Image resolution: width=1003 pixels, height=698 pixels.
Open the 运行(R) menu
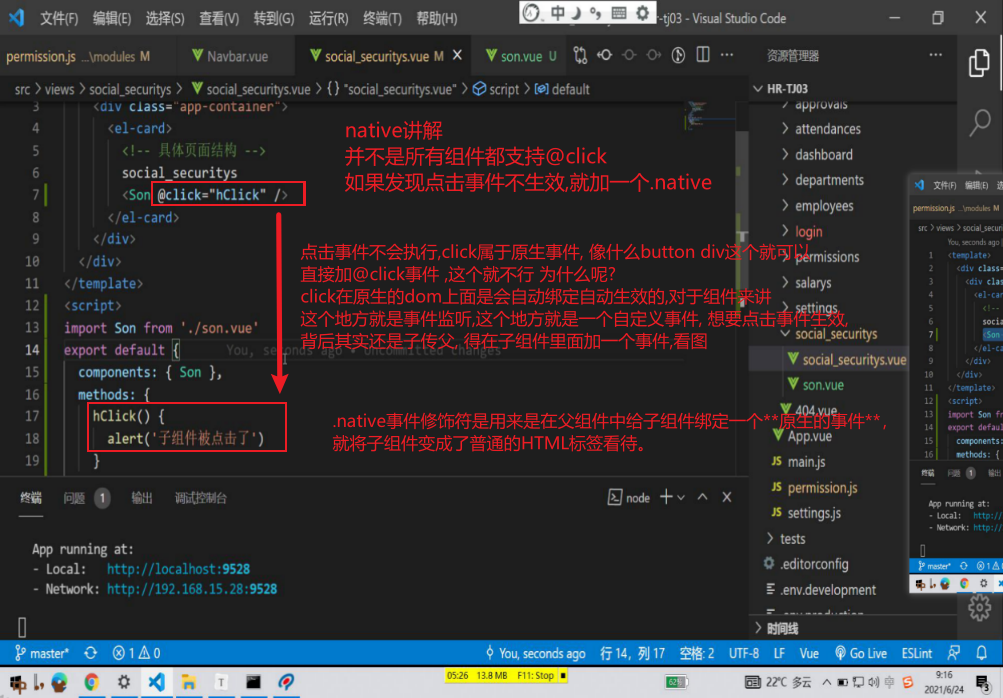pyautogui.click(x=329, y=18)
